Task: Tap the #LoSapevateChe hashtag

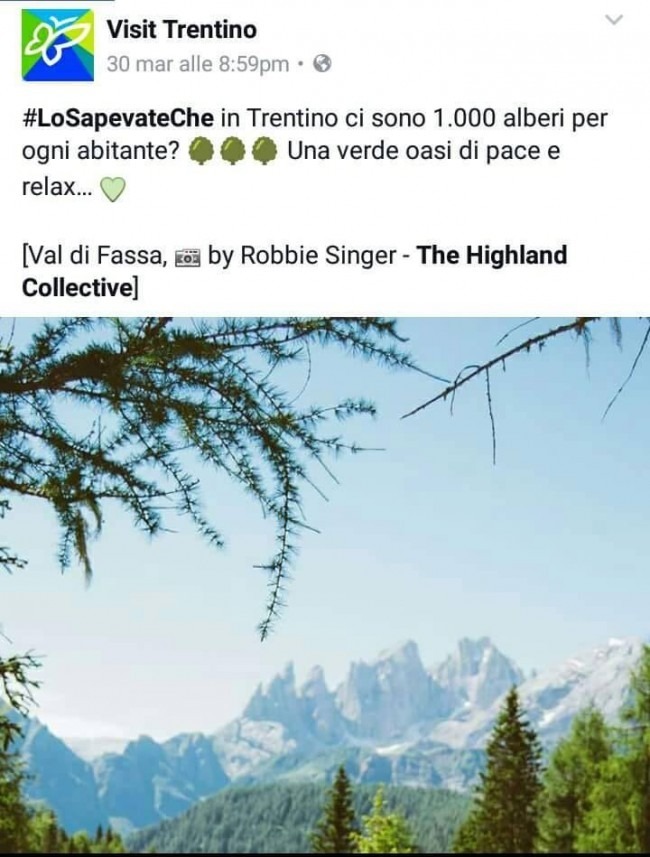Action: coord(118,118)
